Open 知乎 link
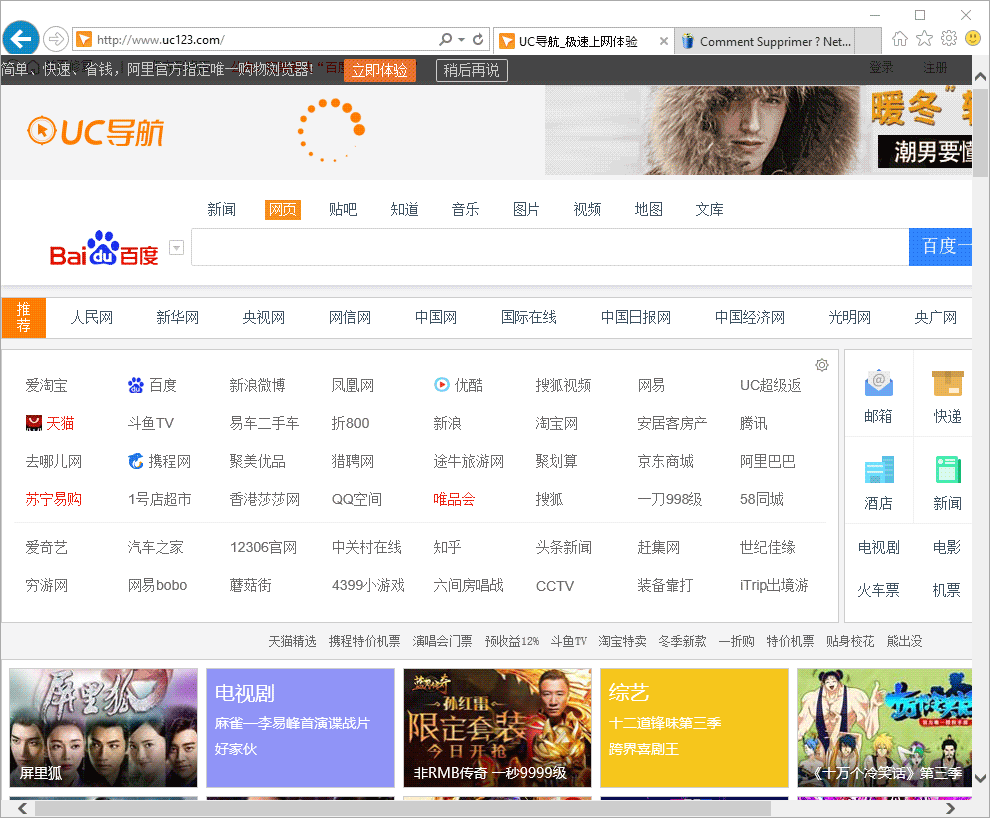The width and height of the screenshot is (990, 818). coord(447,547)
